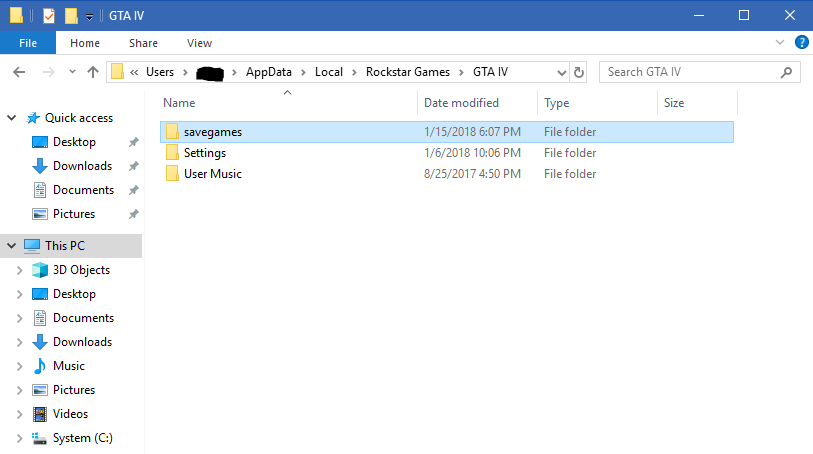Expand the 3D Objects node
Viewport: 813px width, 454px height.
20,270
